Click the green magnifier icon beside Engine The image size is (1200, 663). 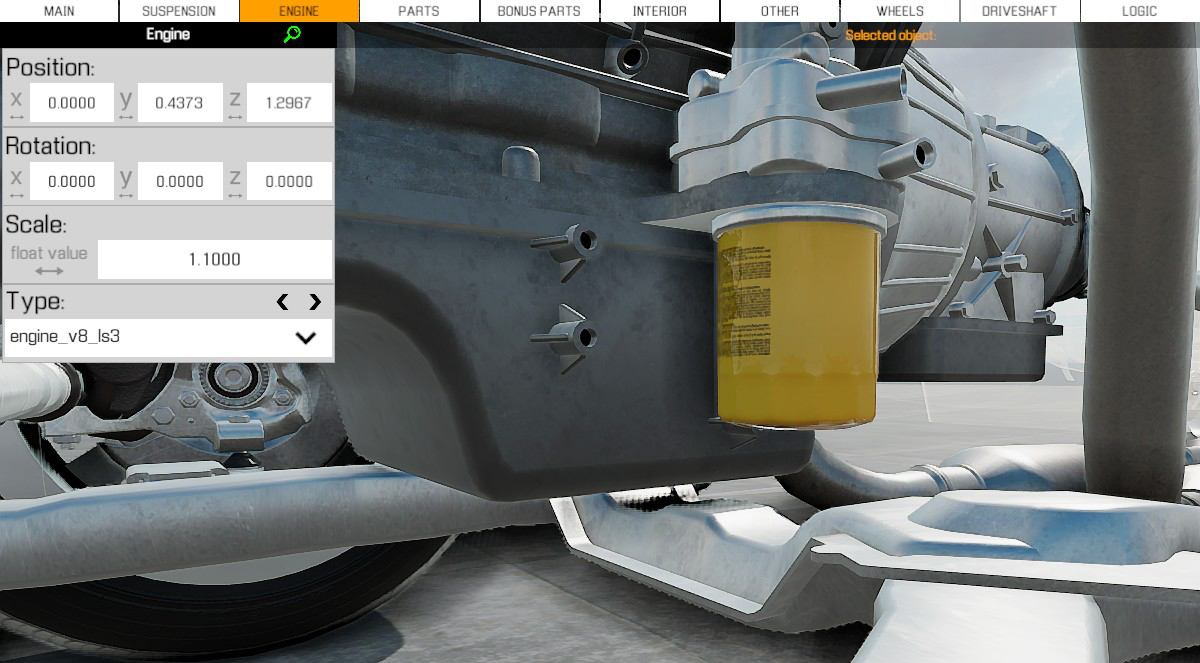(x=292, y=34)
